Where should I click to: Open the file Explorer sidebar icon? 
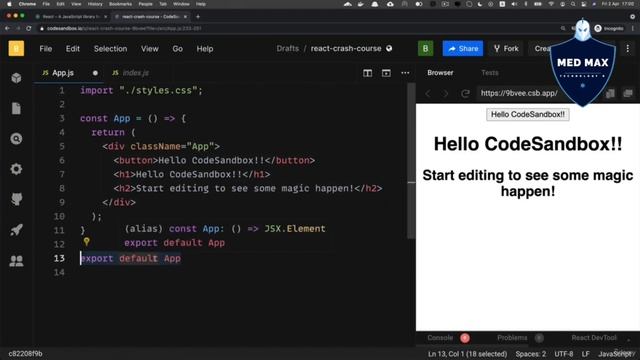tap(16, 109)
